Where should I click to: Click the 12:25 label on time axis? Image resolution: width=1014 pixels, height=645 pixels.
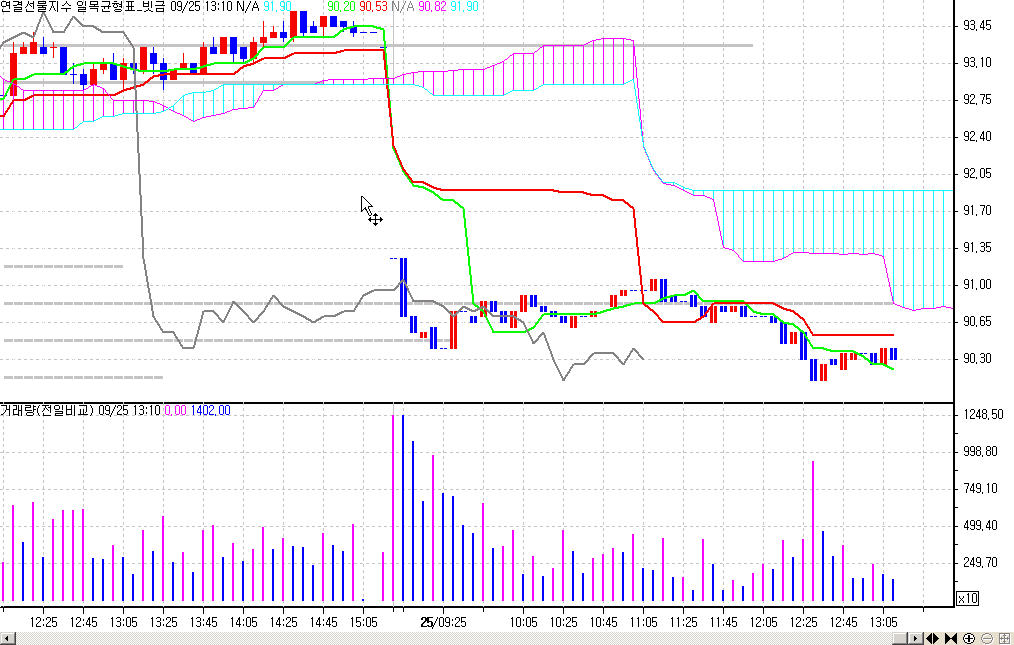(43, 622)
